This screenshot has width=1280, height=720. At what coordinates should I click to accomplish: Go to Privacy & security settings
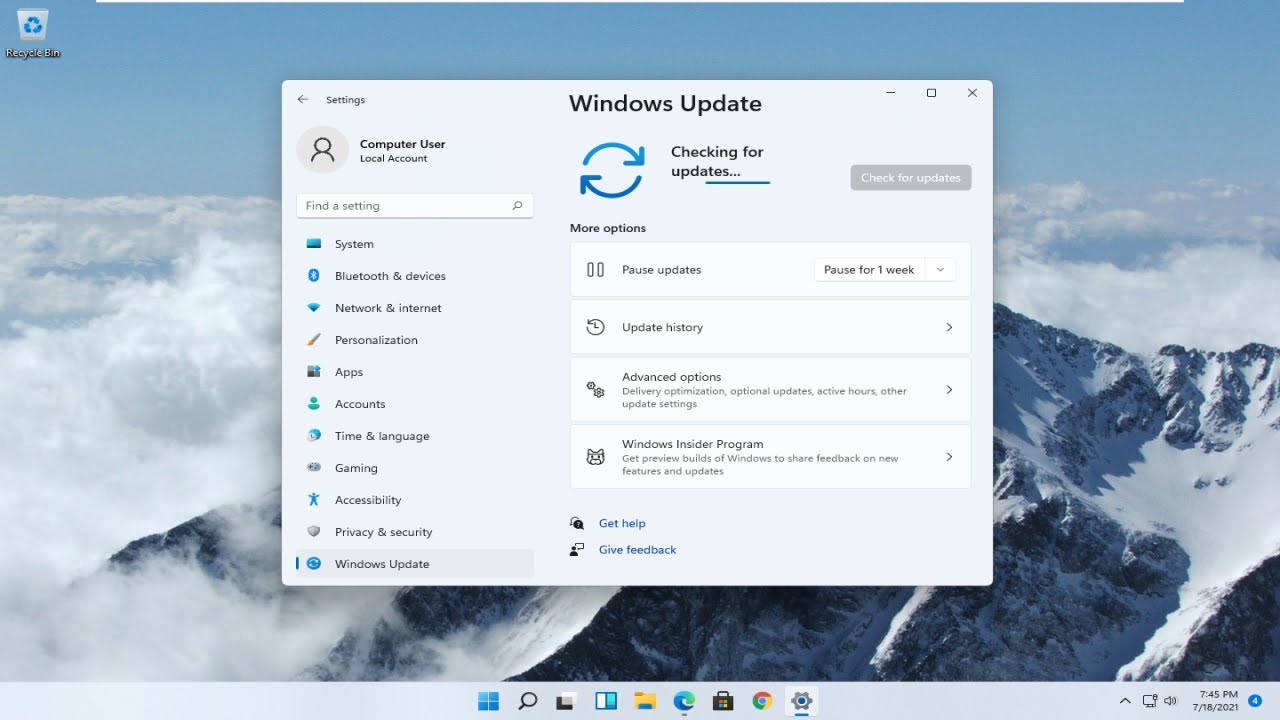383,532
